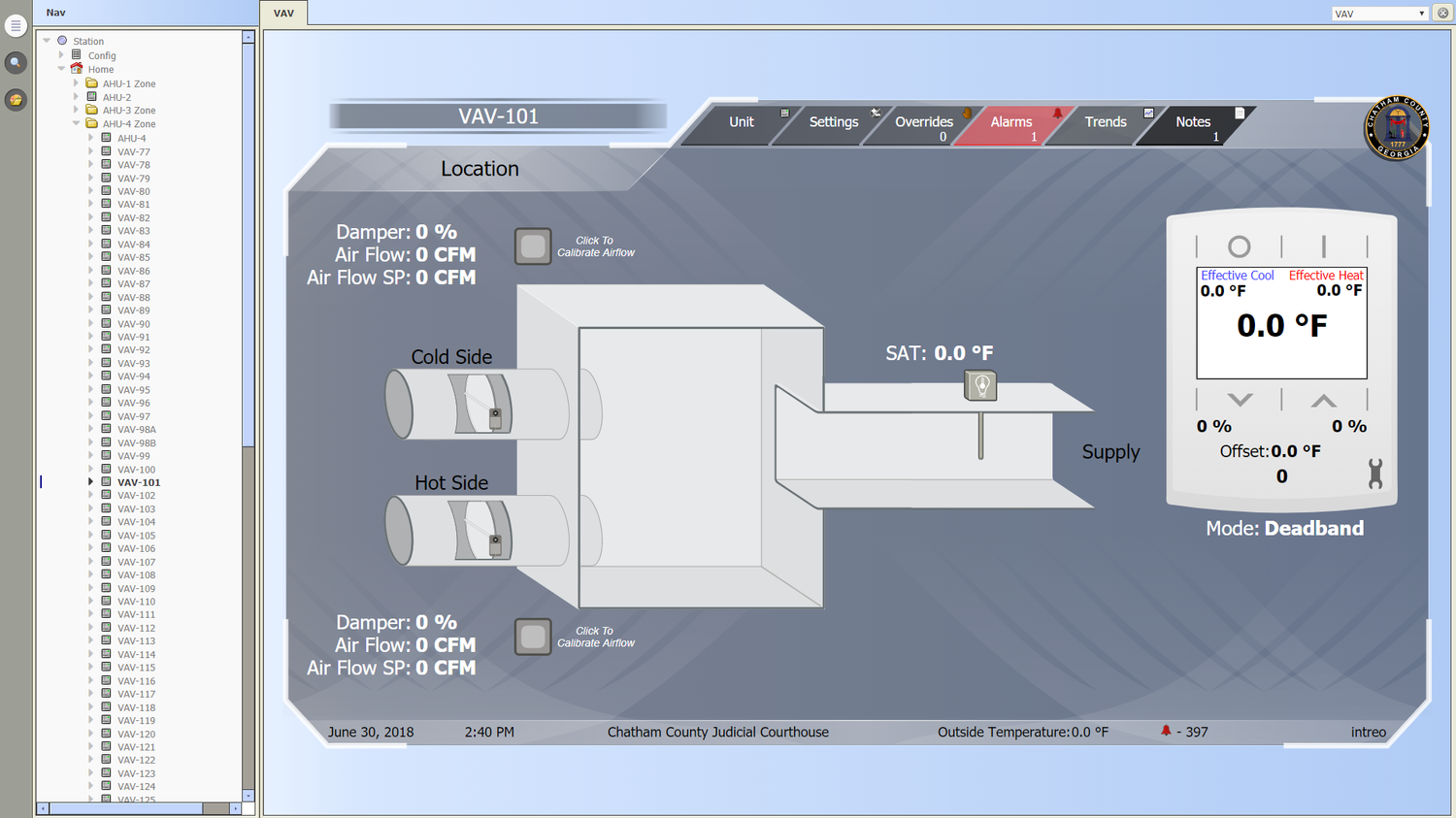Expand the AHU-3 Zone folder

tap(76, 110)
